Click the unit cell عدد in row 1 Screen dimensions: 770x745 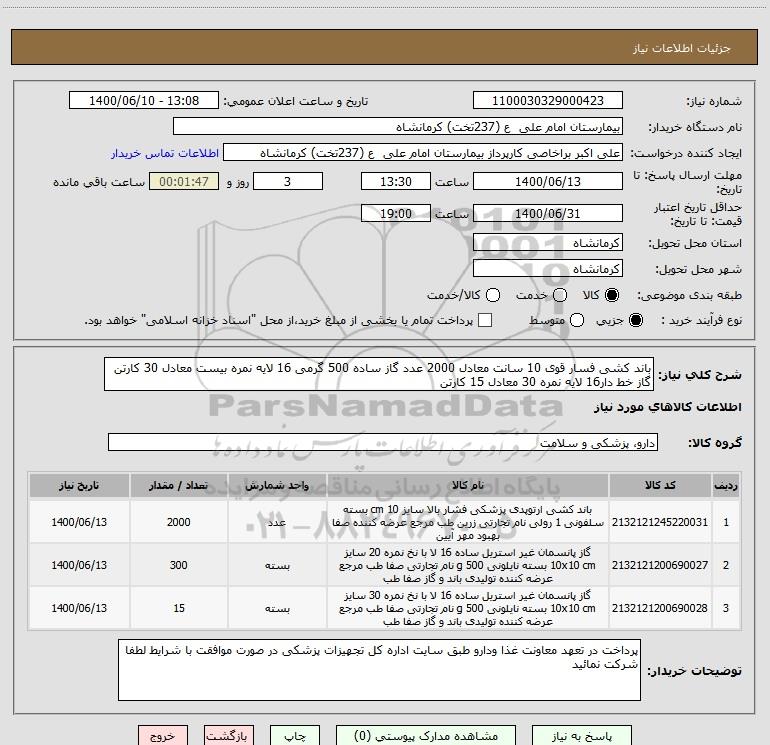[277, 522]
